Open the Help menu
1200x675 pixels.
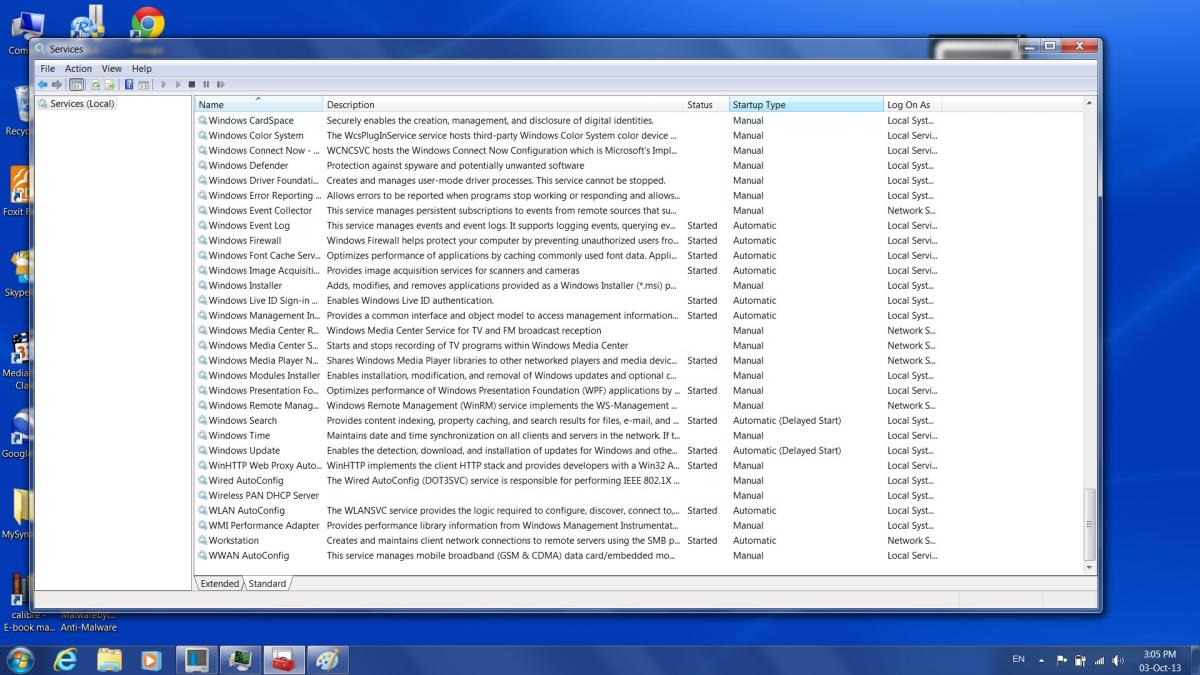point(142,69)
